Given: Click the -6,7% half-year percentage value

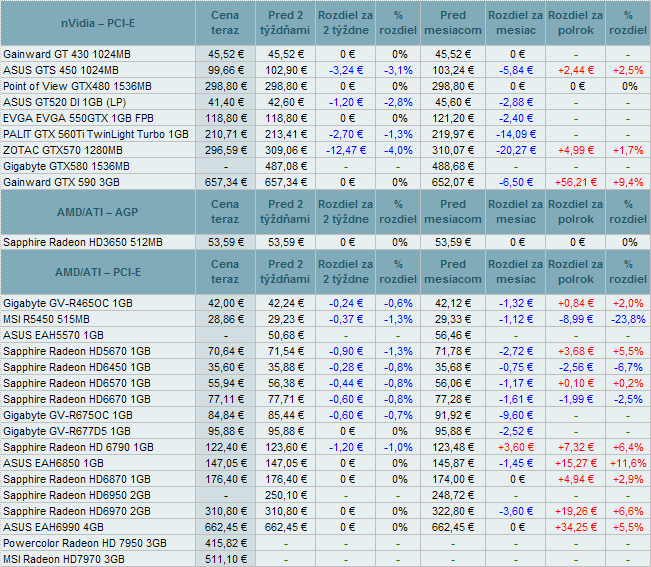Looking at the screenshot, I should [628, 367].
